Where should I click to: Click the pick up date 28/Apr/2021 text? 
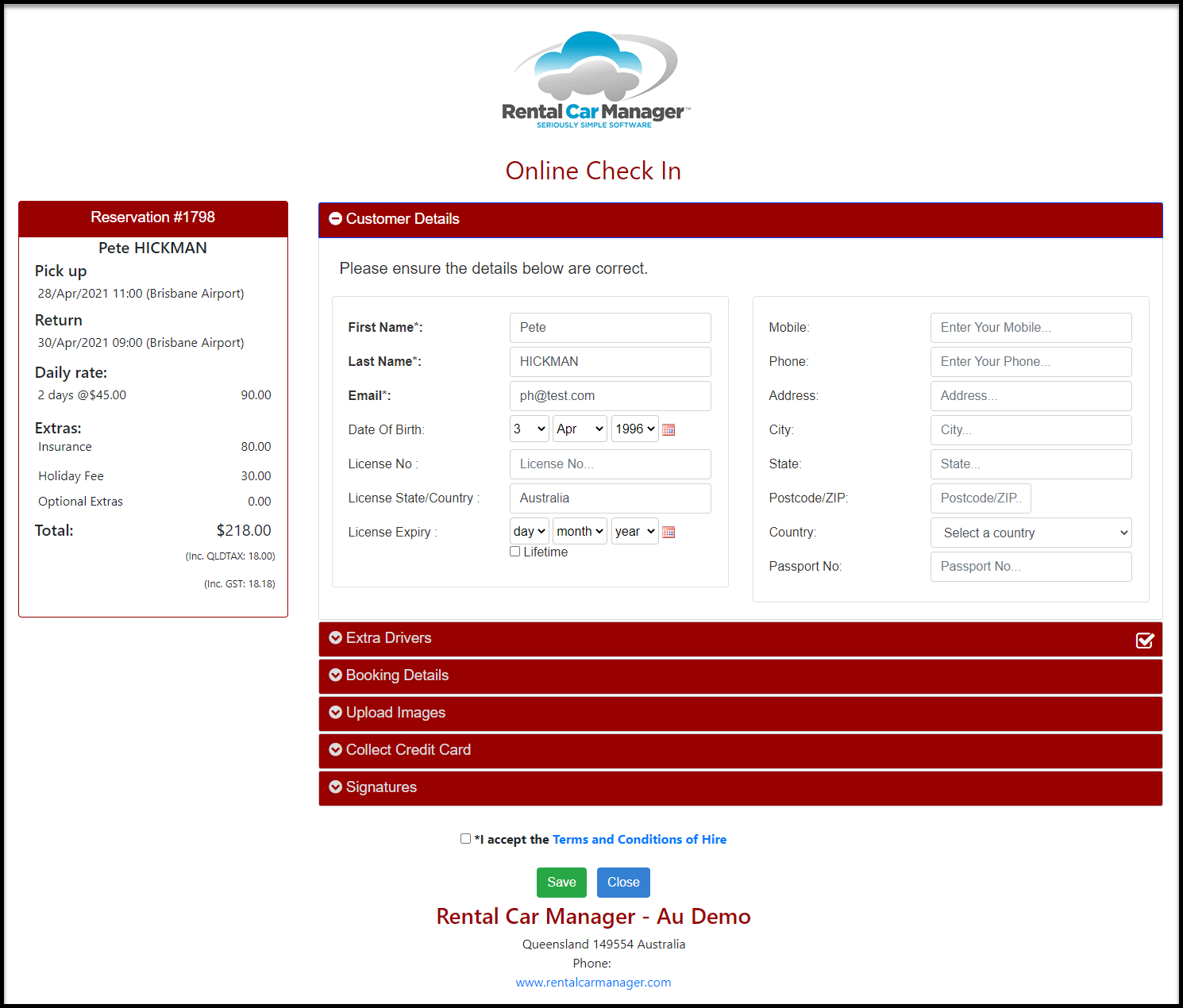pyautogui.click(x=141, y=294)
